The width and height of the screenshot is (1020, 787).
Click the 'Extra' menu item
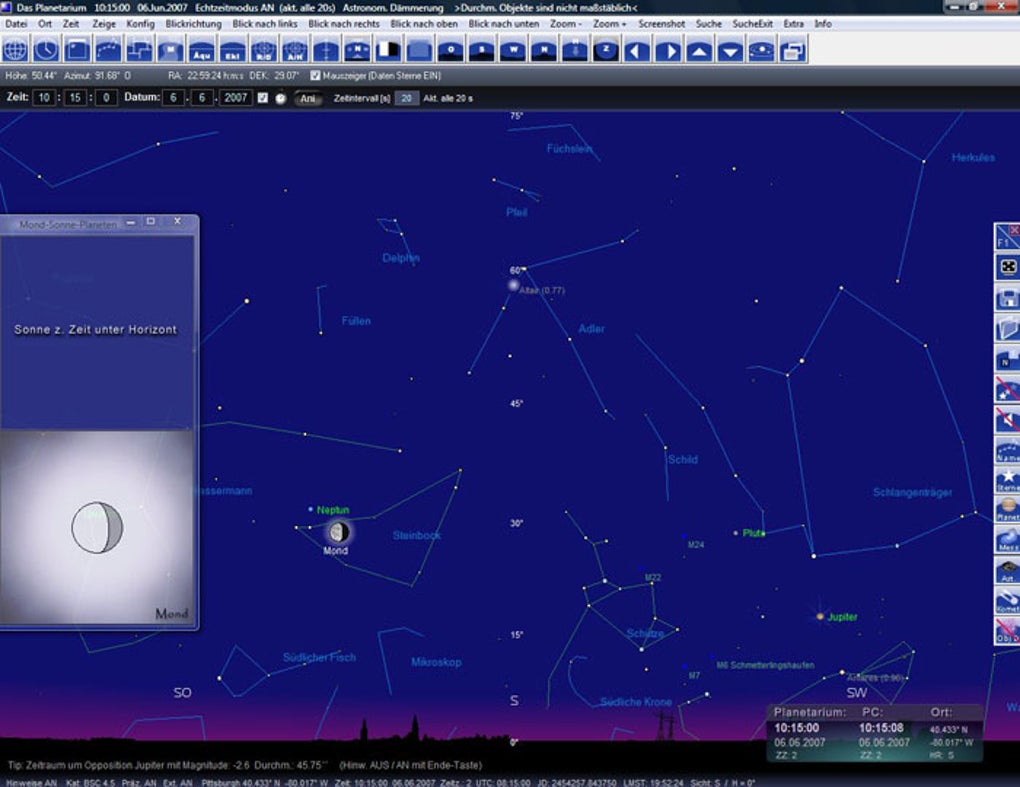(x=794, y=23)
